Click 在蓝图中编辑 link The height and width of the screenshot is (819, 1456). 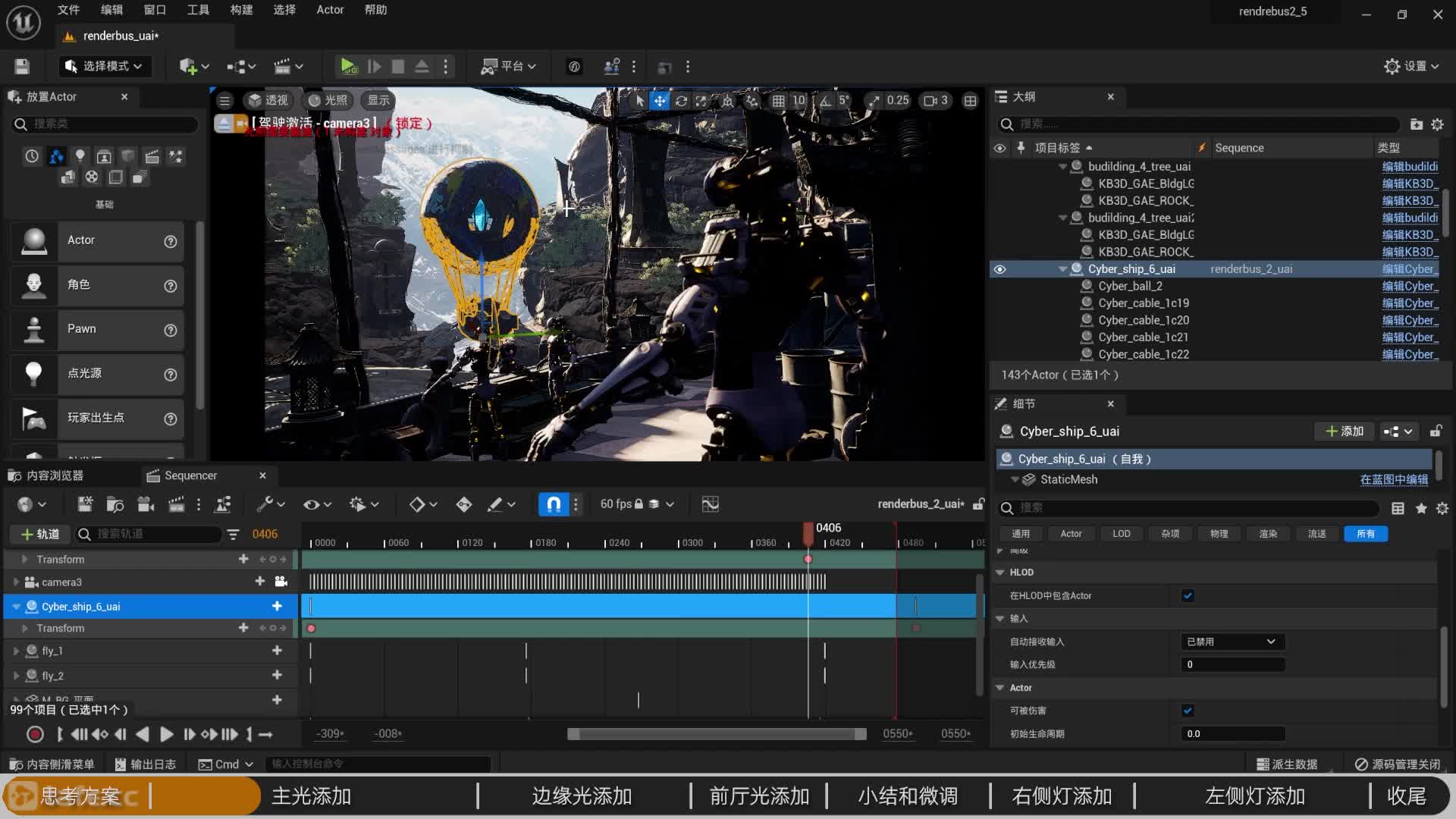pyautogui.click(x=1394, y=479)
